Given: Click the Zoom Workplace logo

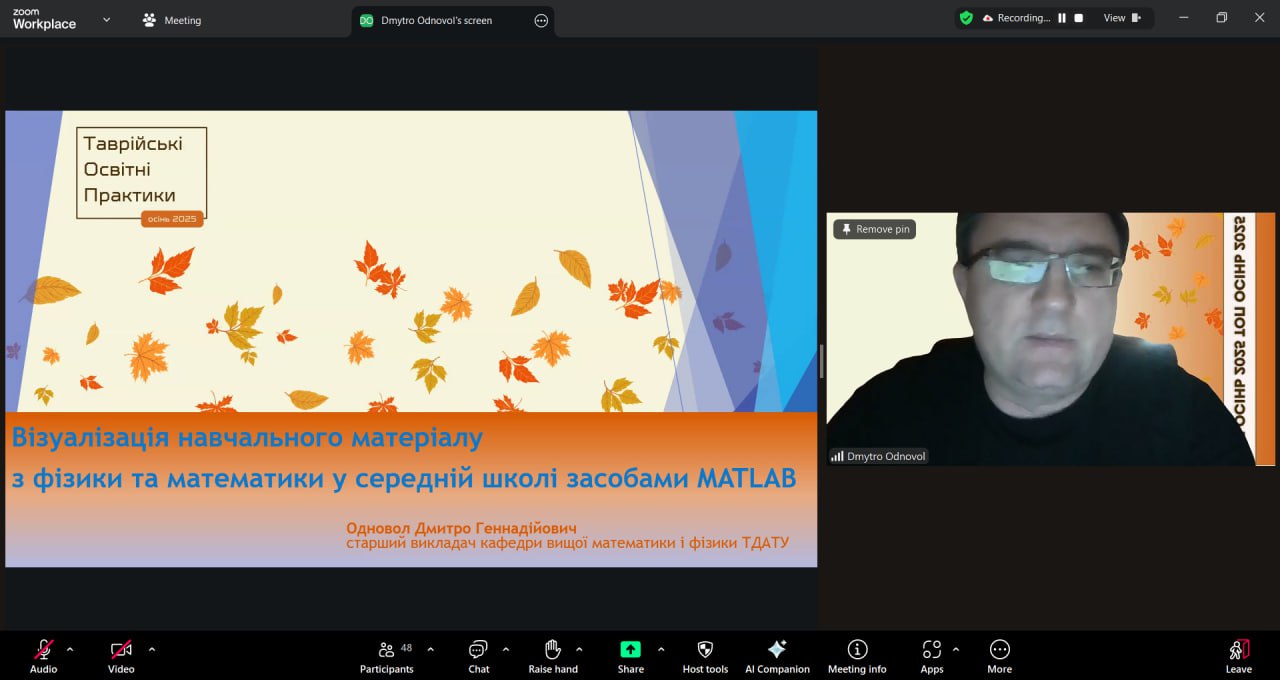Looking at the screenshot, I should click(44, 20).
